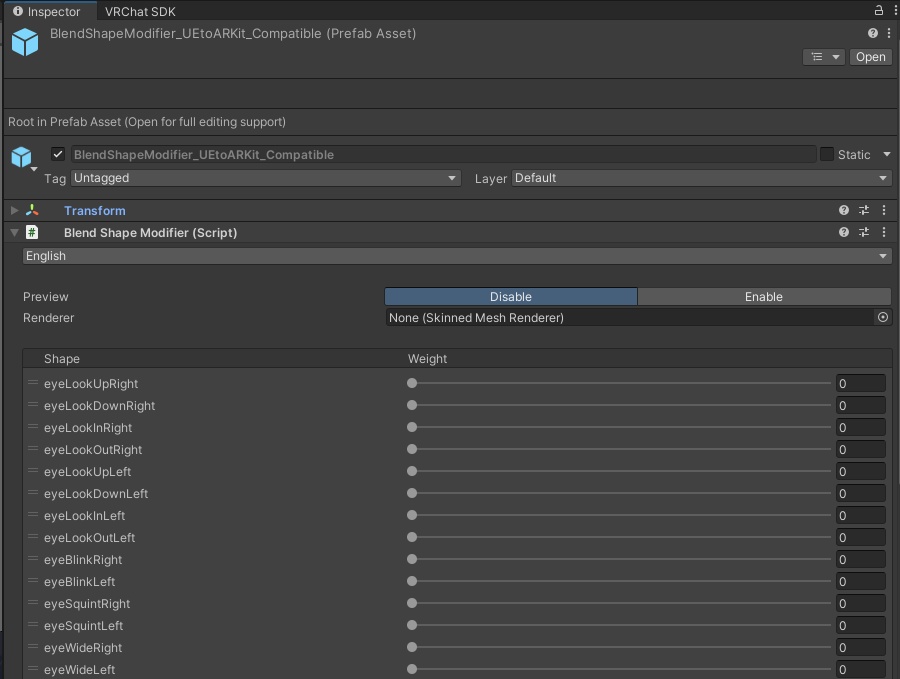The width and height of the screenshot is (900, 679).
Task: Click the Inspector lock icon
Action: pyautogui.click(x=878, y=10)
